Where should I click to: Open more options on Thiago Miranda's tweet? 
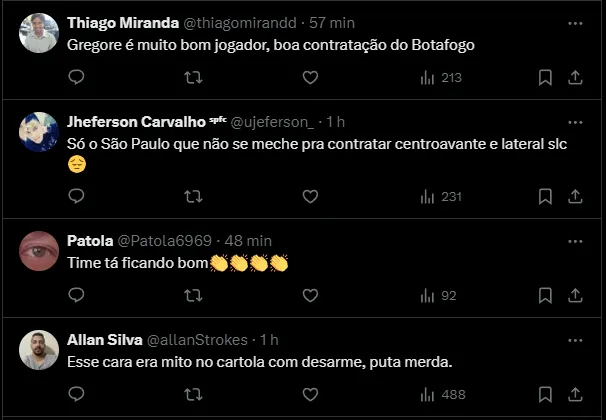(575, 21)
